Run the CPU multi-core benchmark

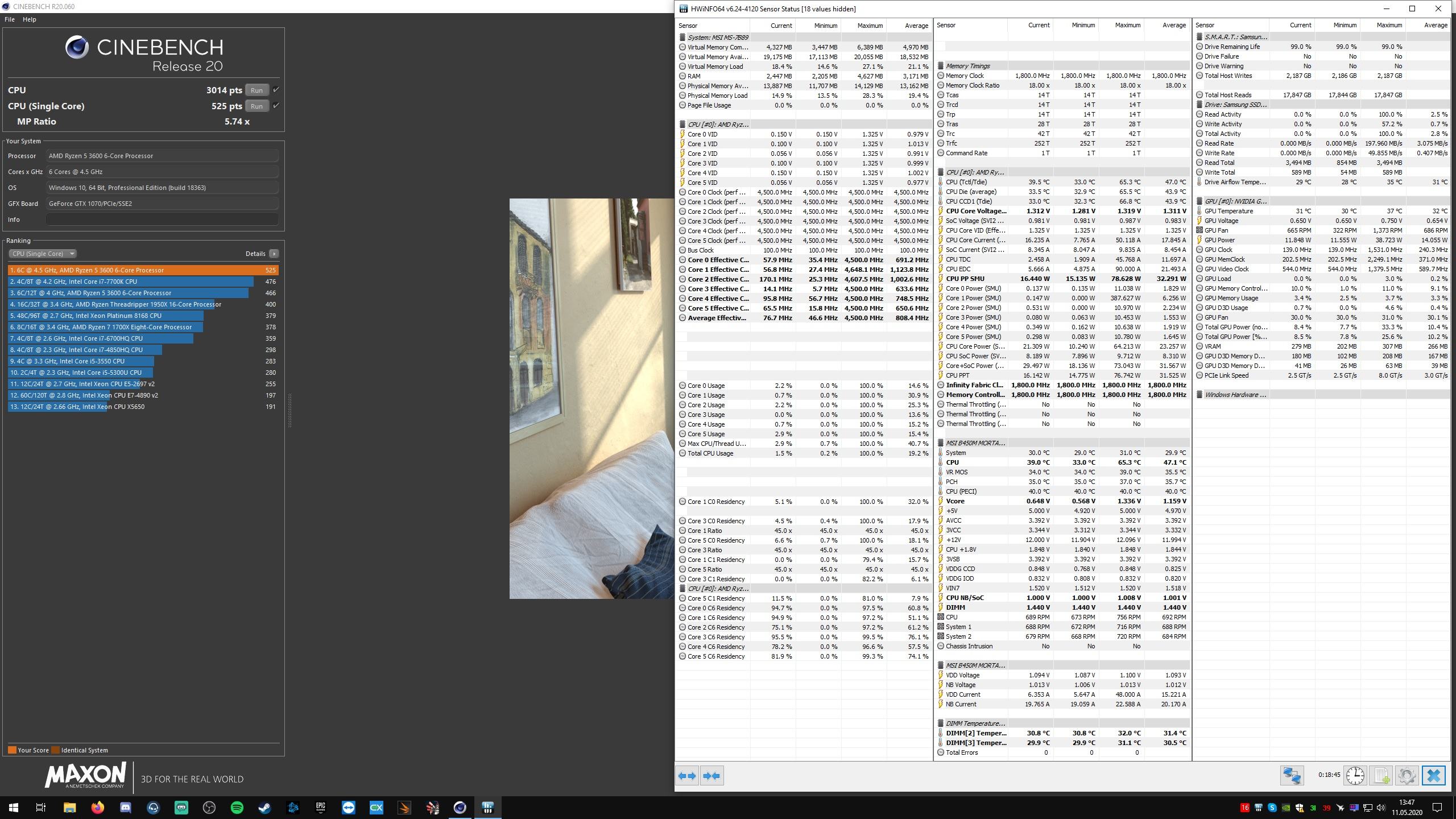point(257,90)
